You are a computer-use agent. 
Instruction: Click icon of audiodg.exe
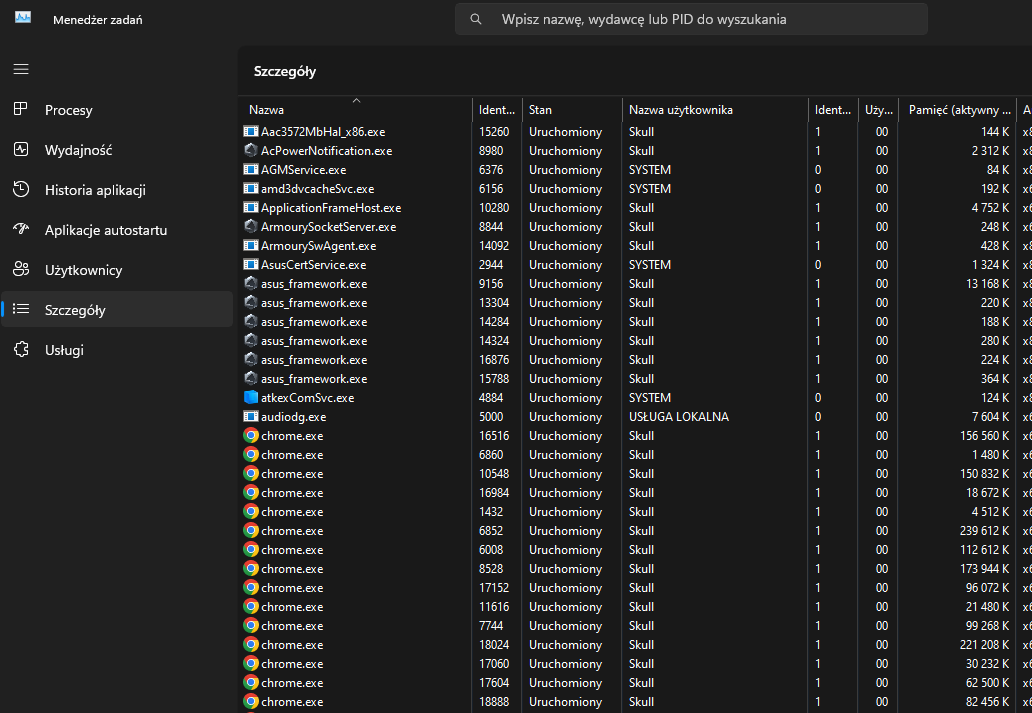(x=251, y=417)
